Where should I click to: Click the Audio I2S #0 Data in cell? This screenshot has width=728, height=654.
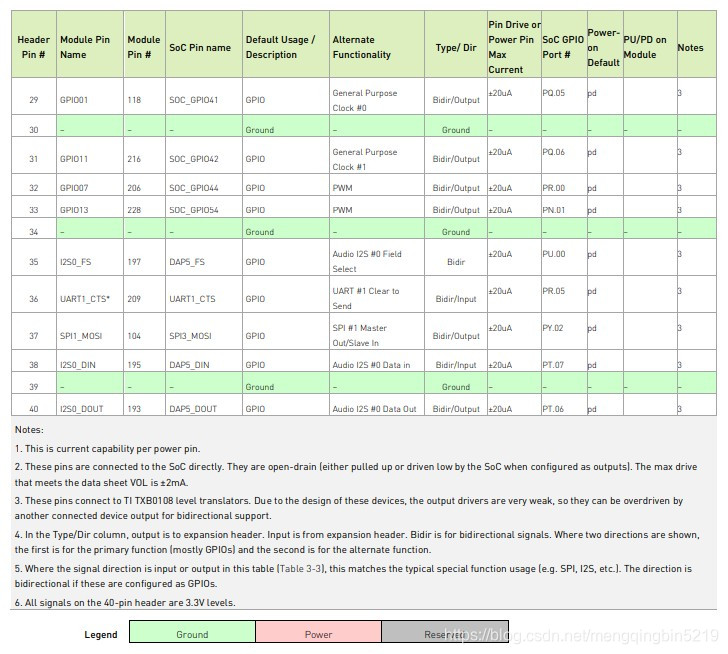(x=377, y=361)
